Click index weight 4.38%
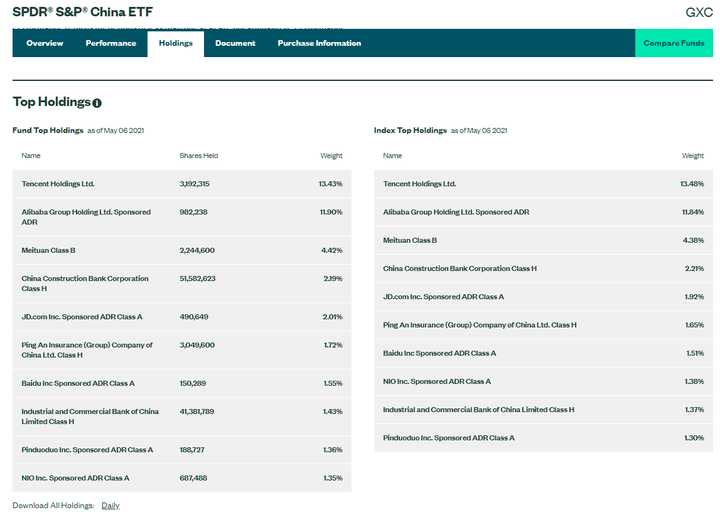720x515 pixels. click(693, 240)
